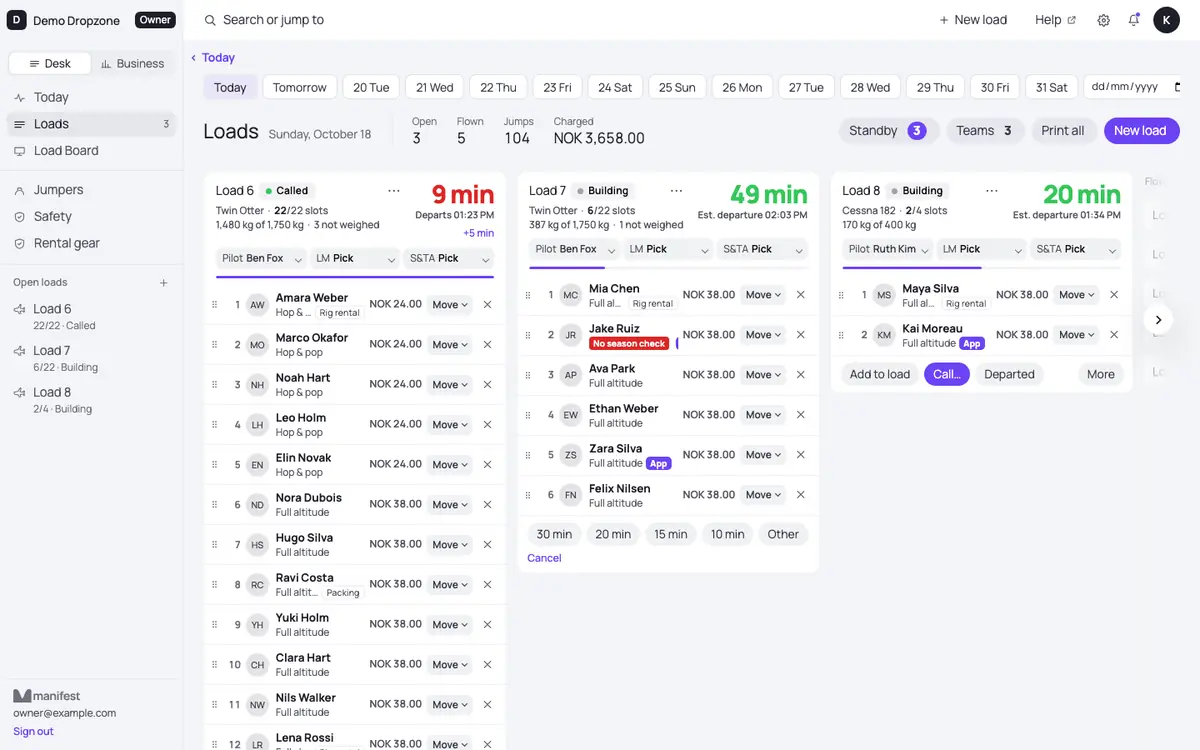Click search magnifier icon

click(210, 20)
